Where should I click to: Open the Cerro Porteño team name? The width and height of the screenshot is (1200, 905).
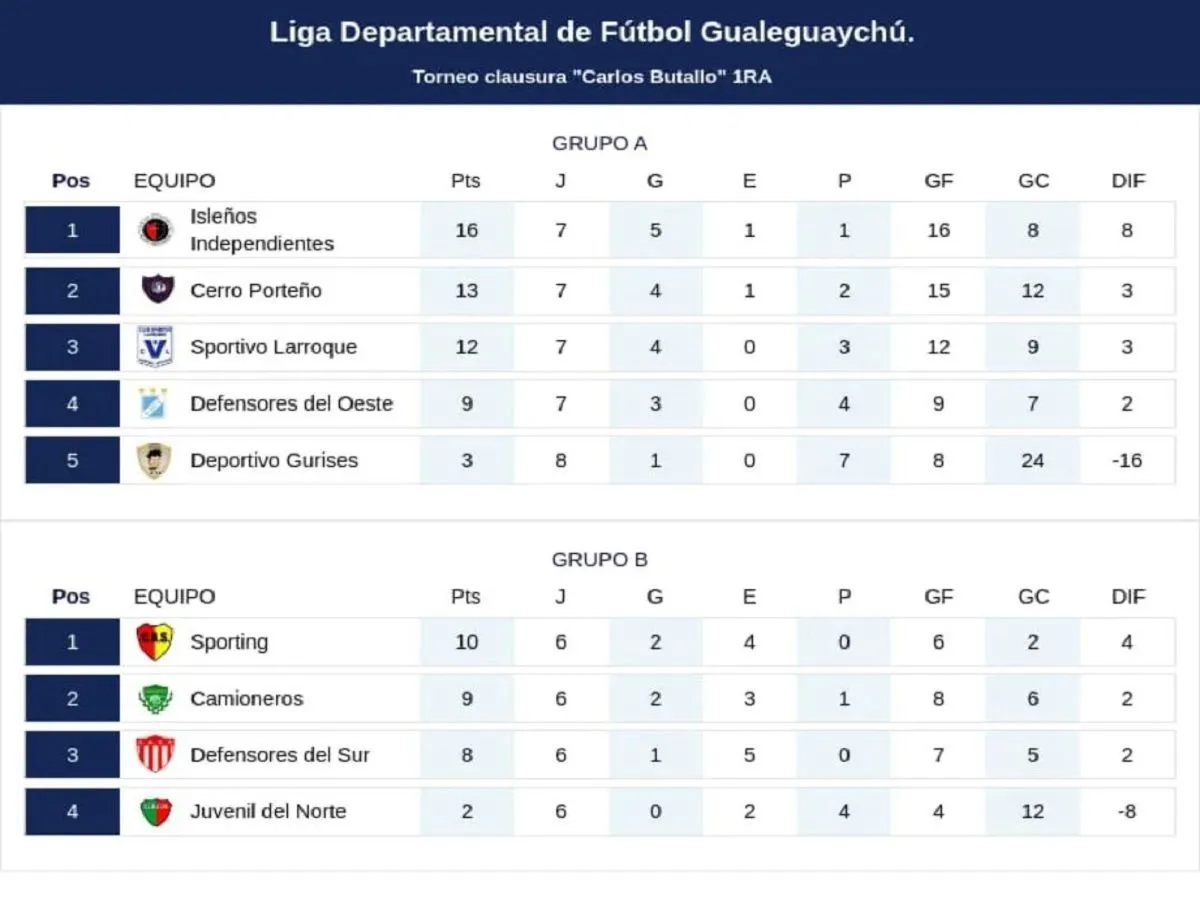(256, 291)
